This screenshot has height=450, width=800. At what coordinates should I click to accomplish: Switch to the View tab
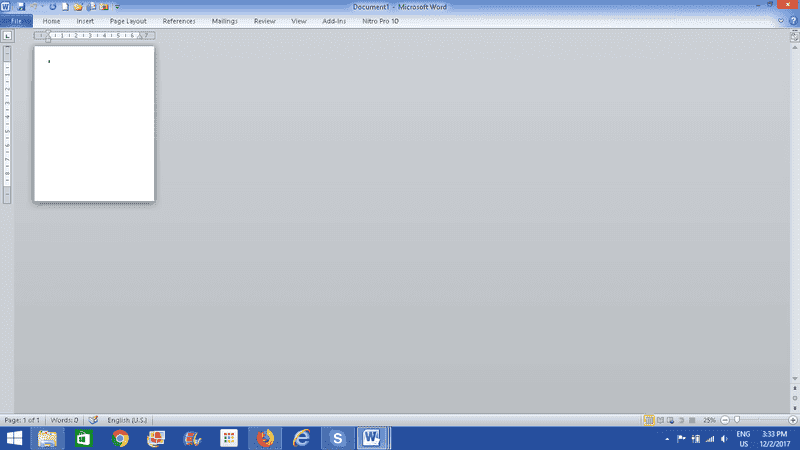coord(299,21)
